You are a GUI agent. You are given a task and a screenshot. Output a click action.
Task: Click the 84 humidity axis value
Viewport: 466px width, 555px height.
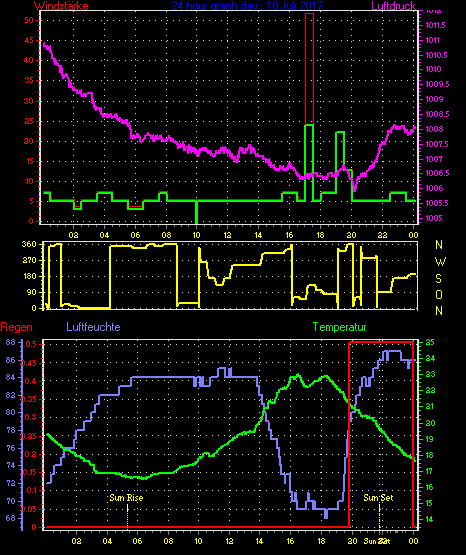click(x=11, y=377)
